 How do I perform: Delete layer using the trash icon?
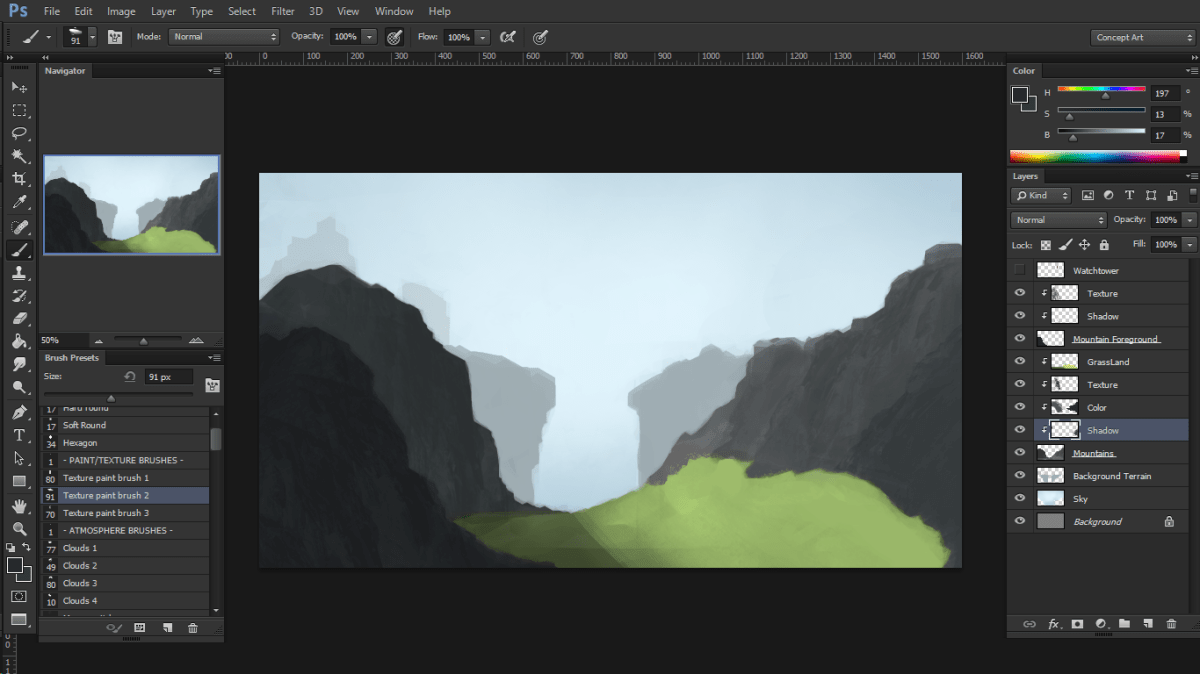[1171, 624]
